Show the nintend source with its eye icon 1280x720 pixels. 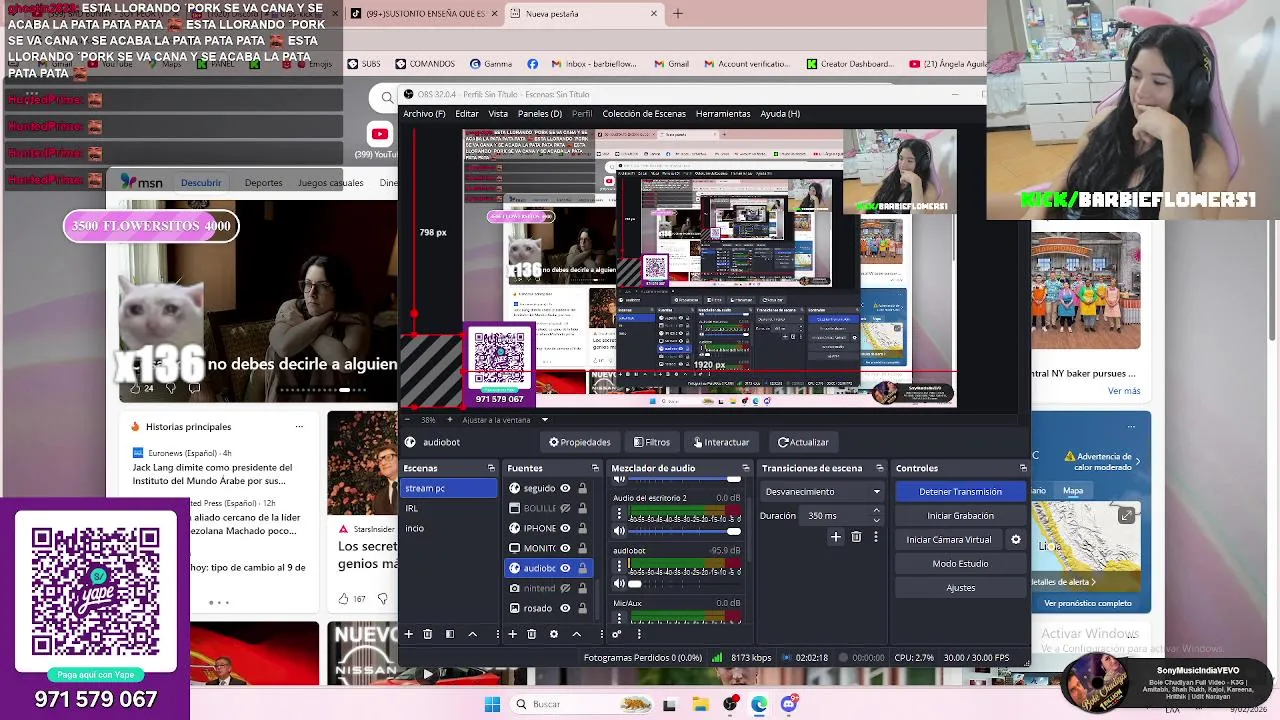point(565,588)
